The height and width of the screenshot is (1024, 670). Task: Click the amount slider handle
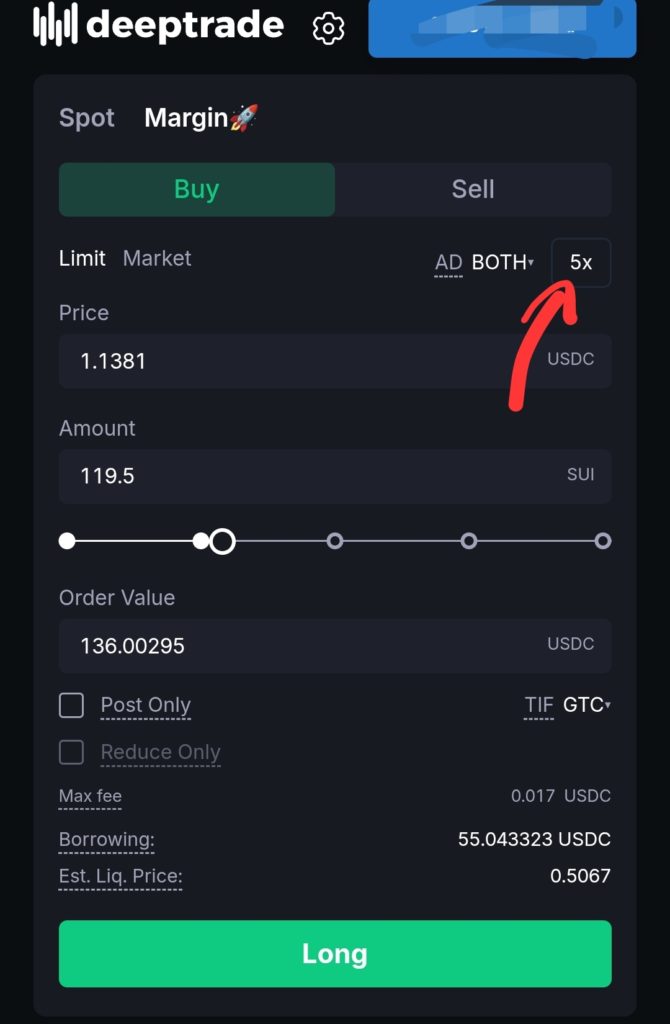tap(223, 541)
